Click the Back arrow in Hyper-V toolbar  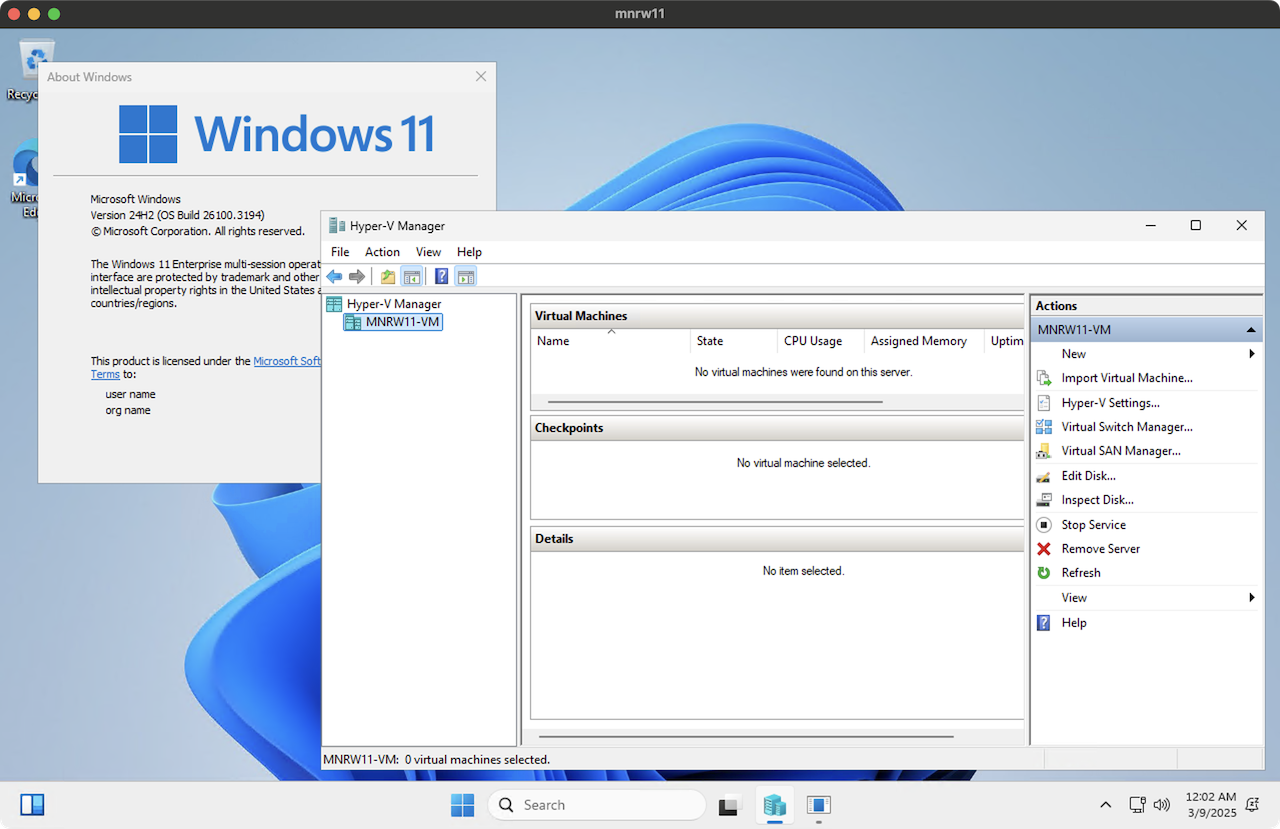pyautogui.click(x=334, y=276)
